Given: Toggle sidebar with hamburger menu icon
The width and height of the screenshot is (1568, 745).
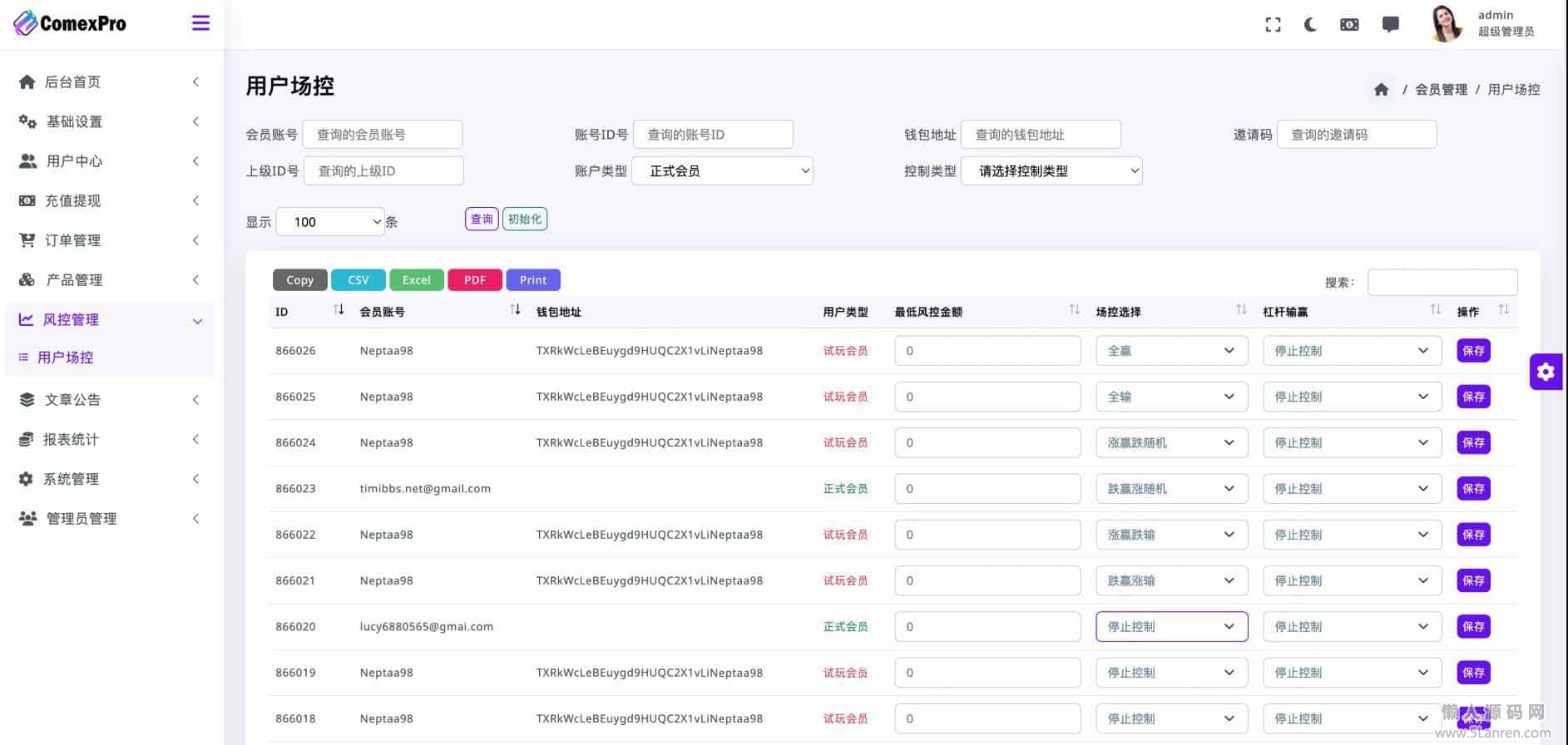Looking at the screenshot, I should click(x=200, y=23).
